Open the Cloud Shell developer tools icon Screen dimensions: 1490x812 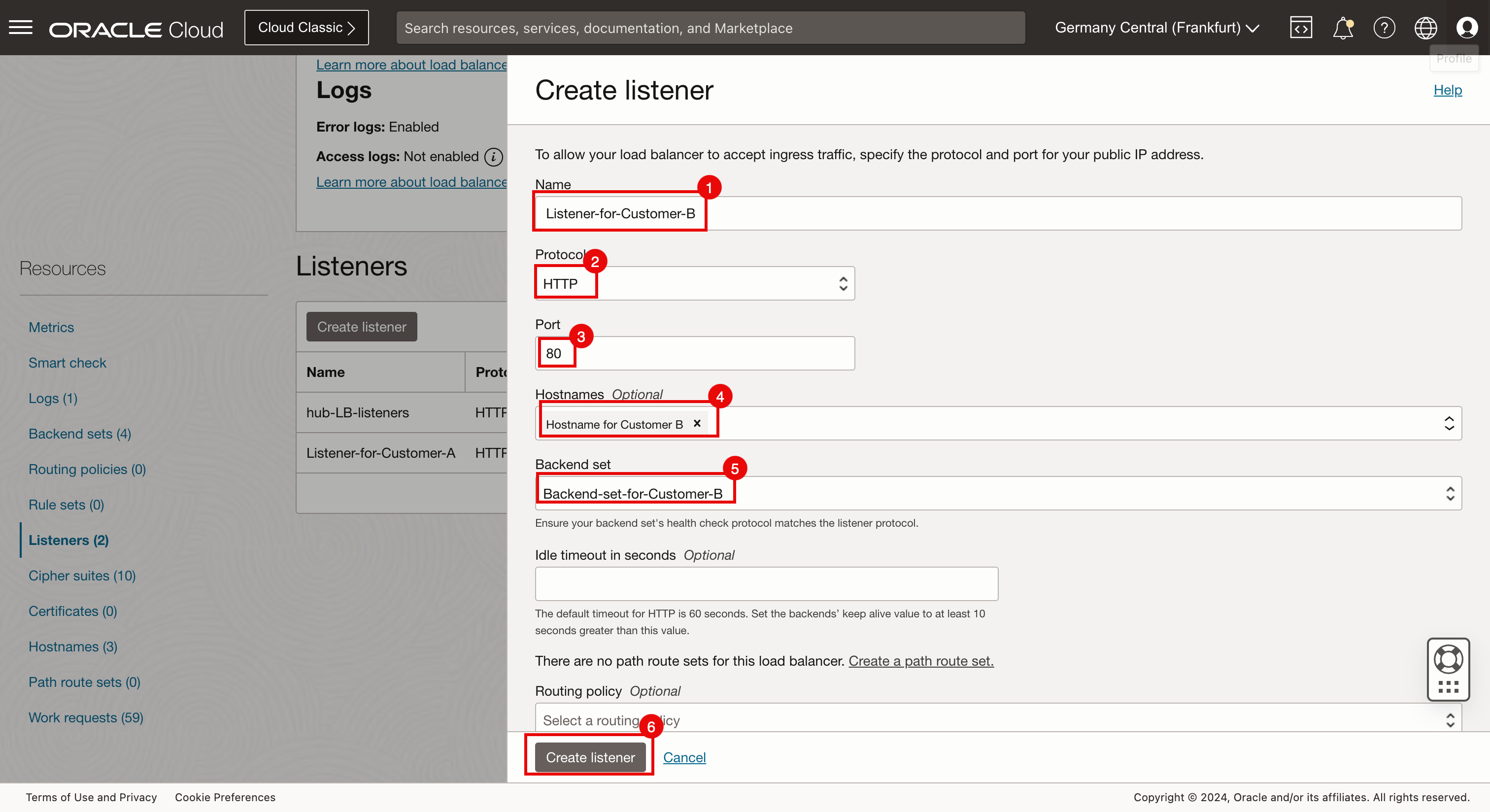1300,28
